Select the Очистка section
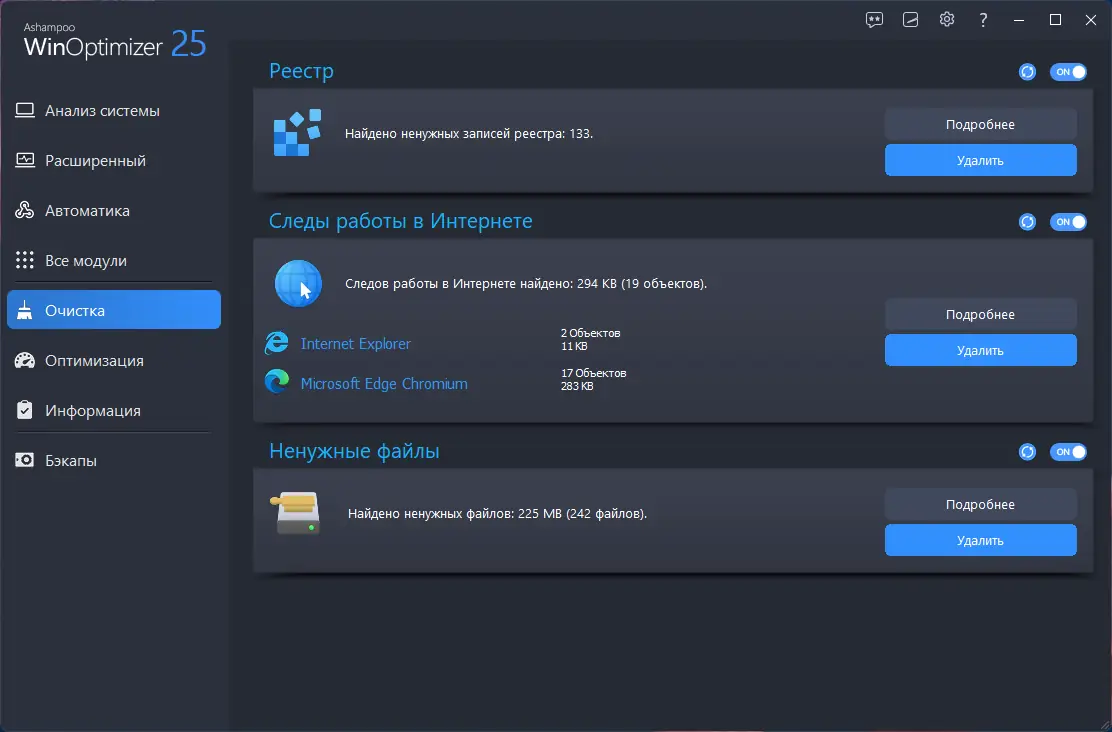Screen dimensions: 1112x732 tap(113, 309)
